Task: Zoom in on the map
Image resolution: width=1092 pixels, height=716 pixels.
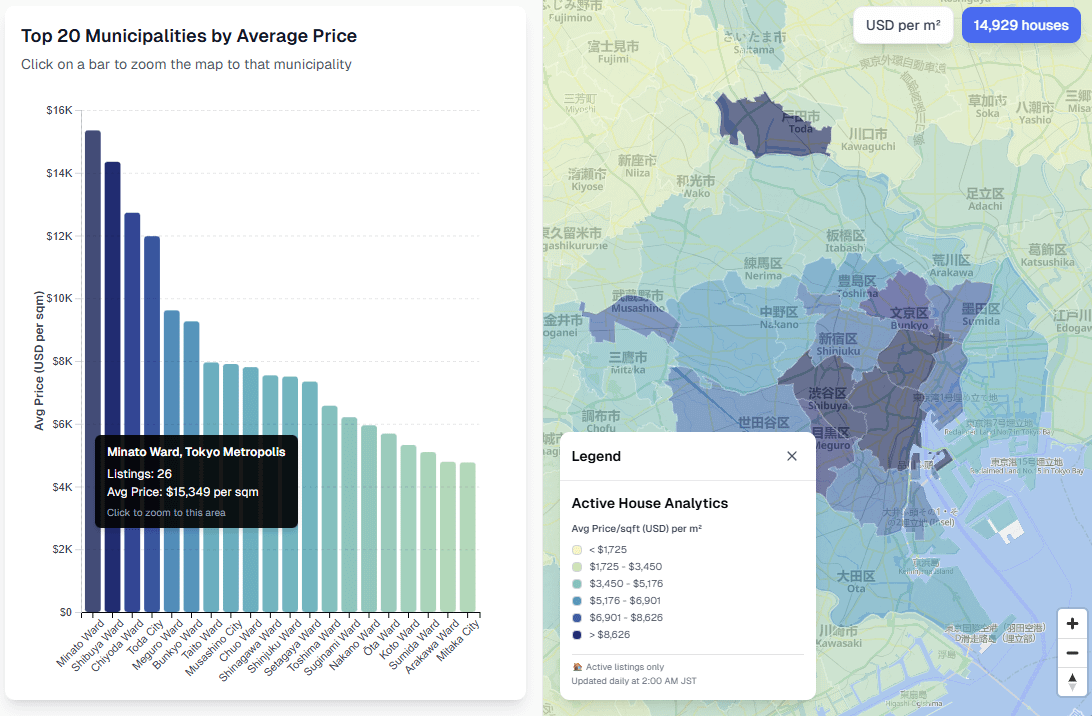Action: pyautogui.click(x=1071, y=622)
